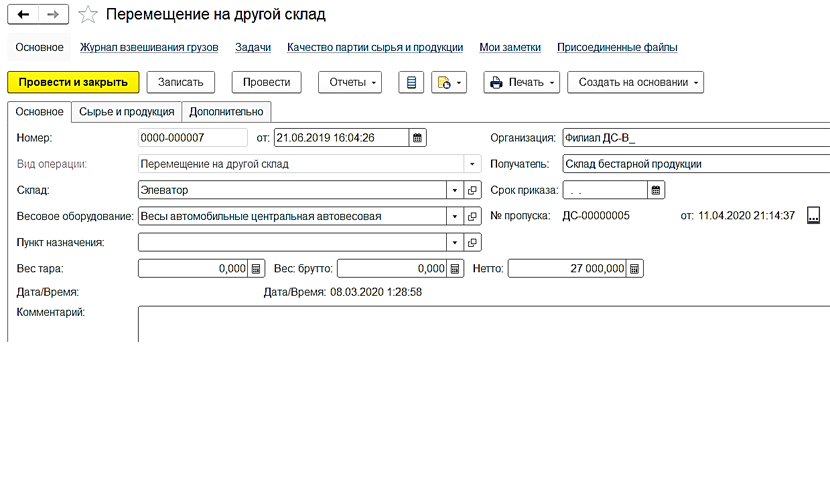Switch to Сырье и продукция tab
The width and height of the screenshot is (830, 498).
coord(127,112)
